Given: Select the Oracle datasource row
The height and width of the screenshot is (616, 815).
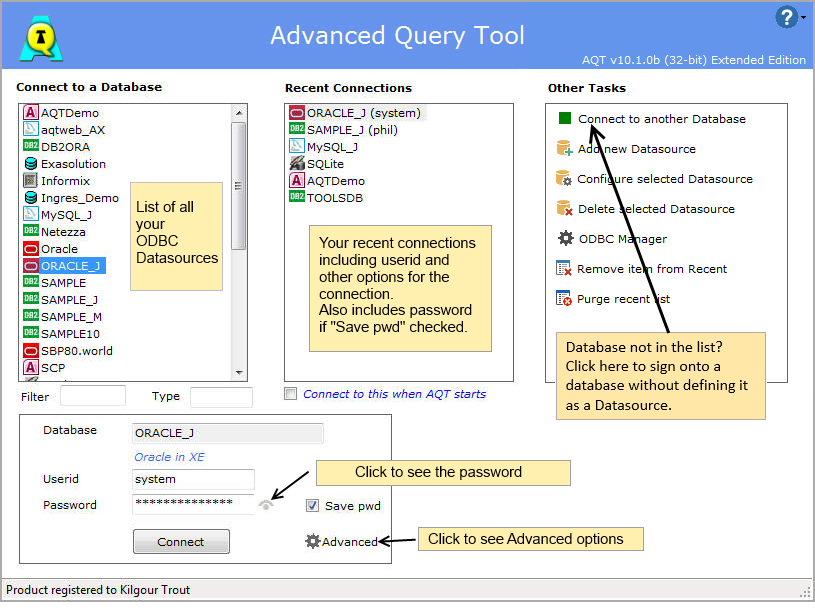Looking at the screenshot, I should (50, 248).
